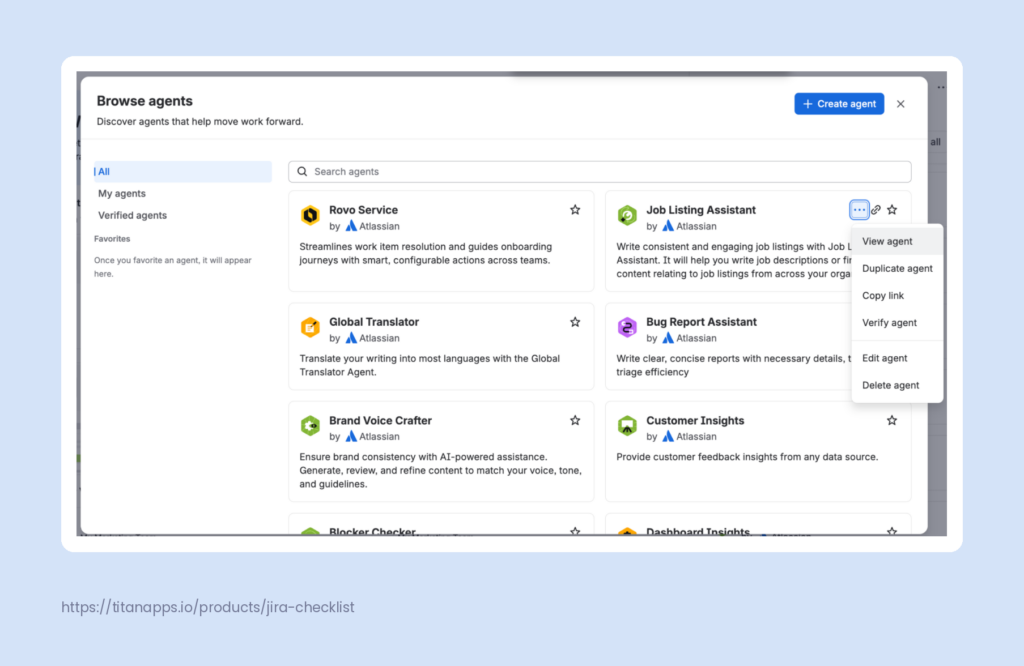Click the Brand Voice Crafter agent icon
Viewport: 1024px width, 666px height.
tap(310, 426)
